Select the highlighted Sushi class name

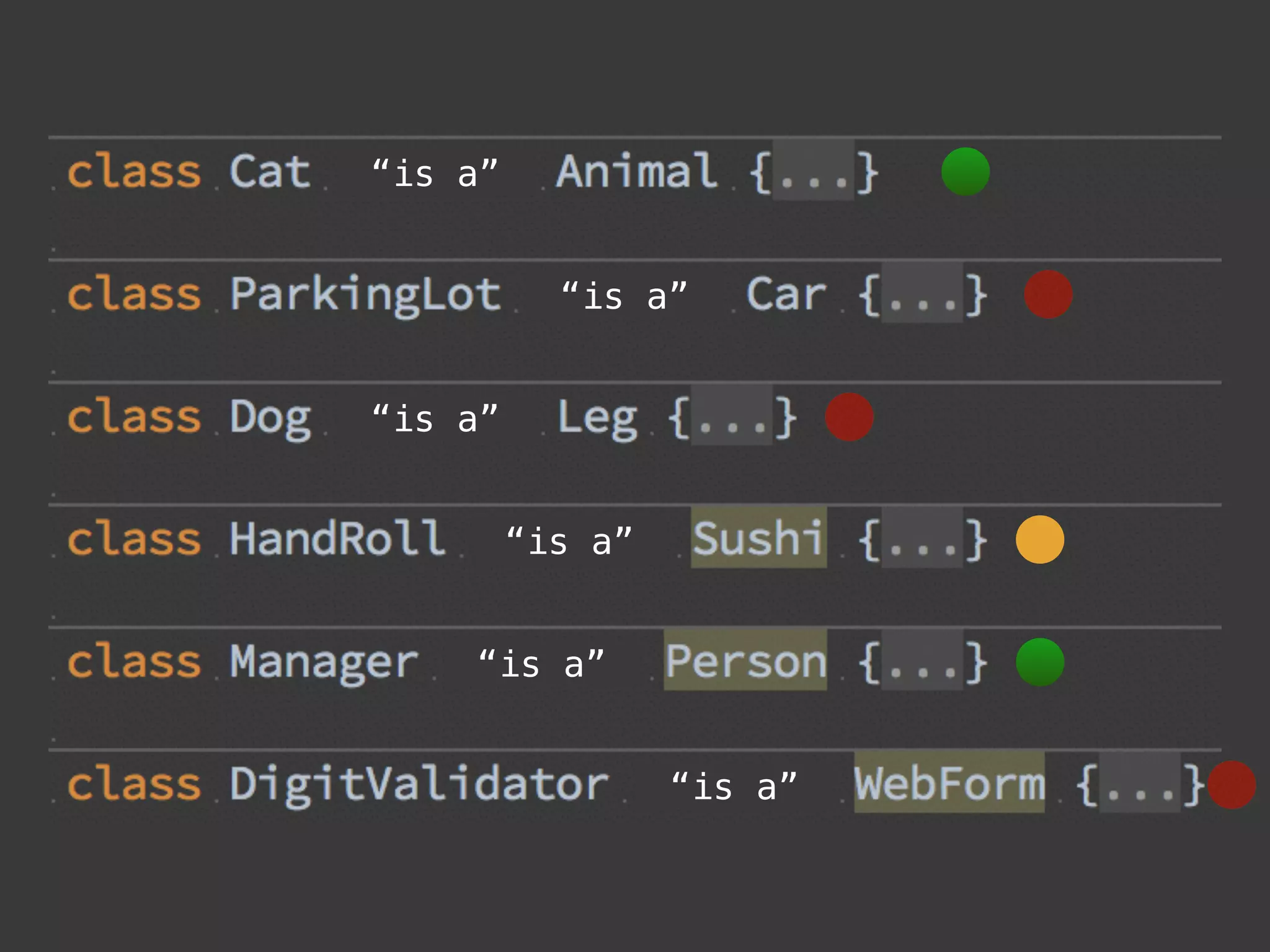[758, 538]
